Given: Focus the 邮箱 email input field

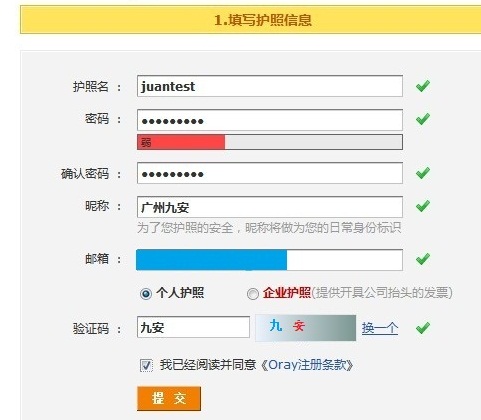Looking at the screenshot, I should [x=270, y=260].
